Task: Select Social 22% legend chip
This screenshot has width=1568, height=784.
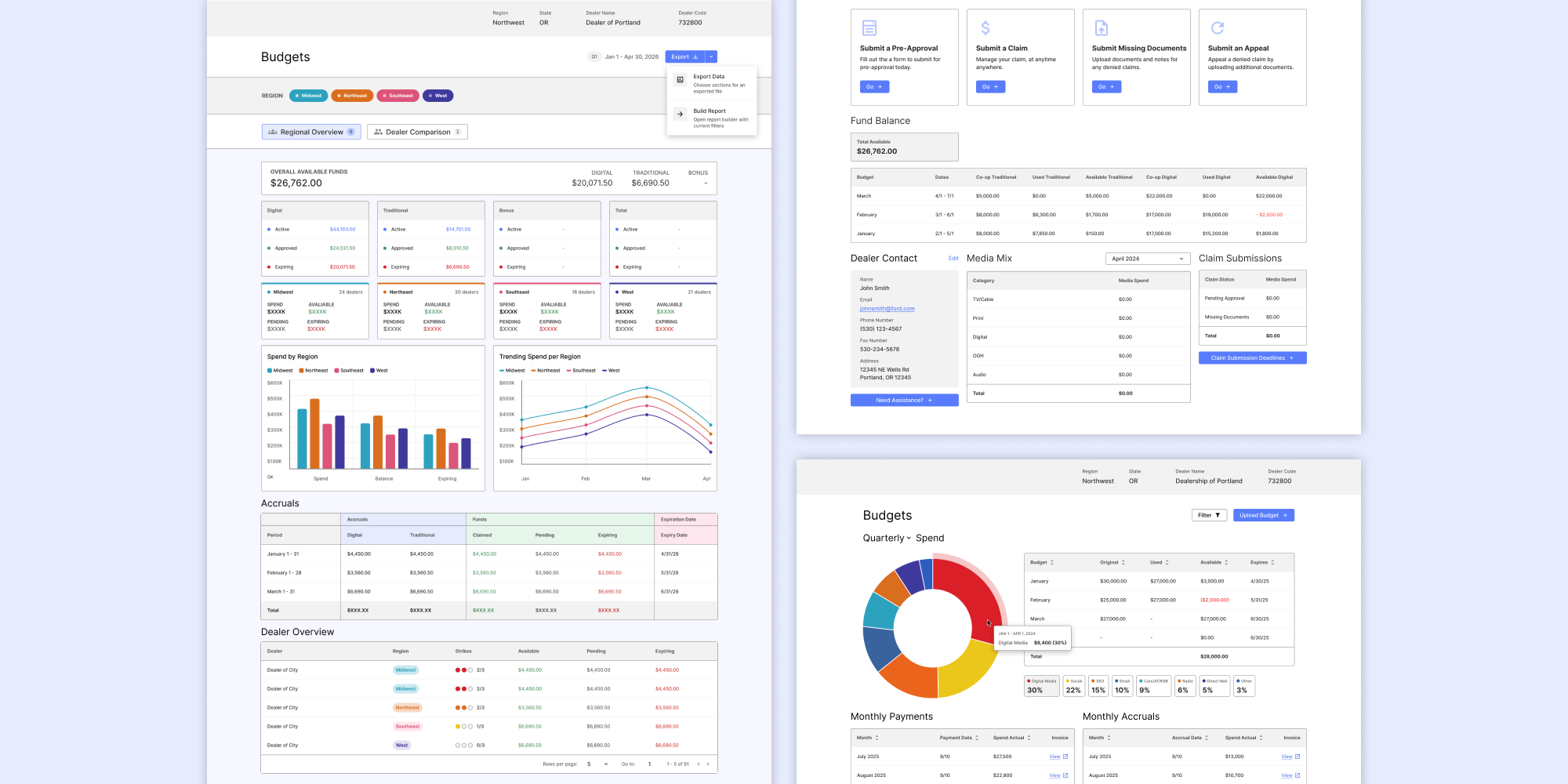Action: [1074, 686]
